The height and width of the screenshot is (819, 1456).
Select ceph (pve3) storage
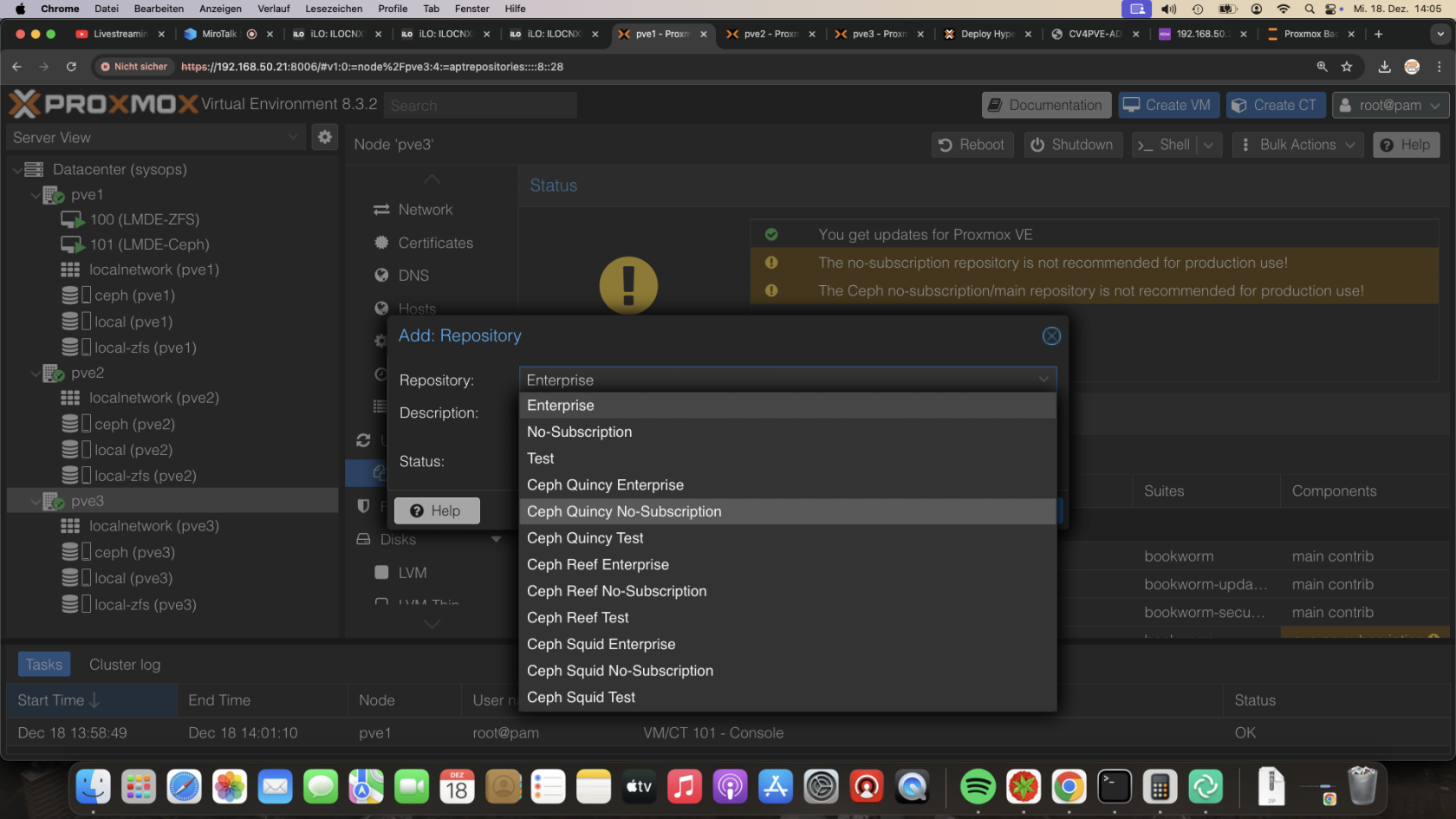click(x=134, y=552)
